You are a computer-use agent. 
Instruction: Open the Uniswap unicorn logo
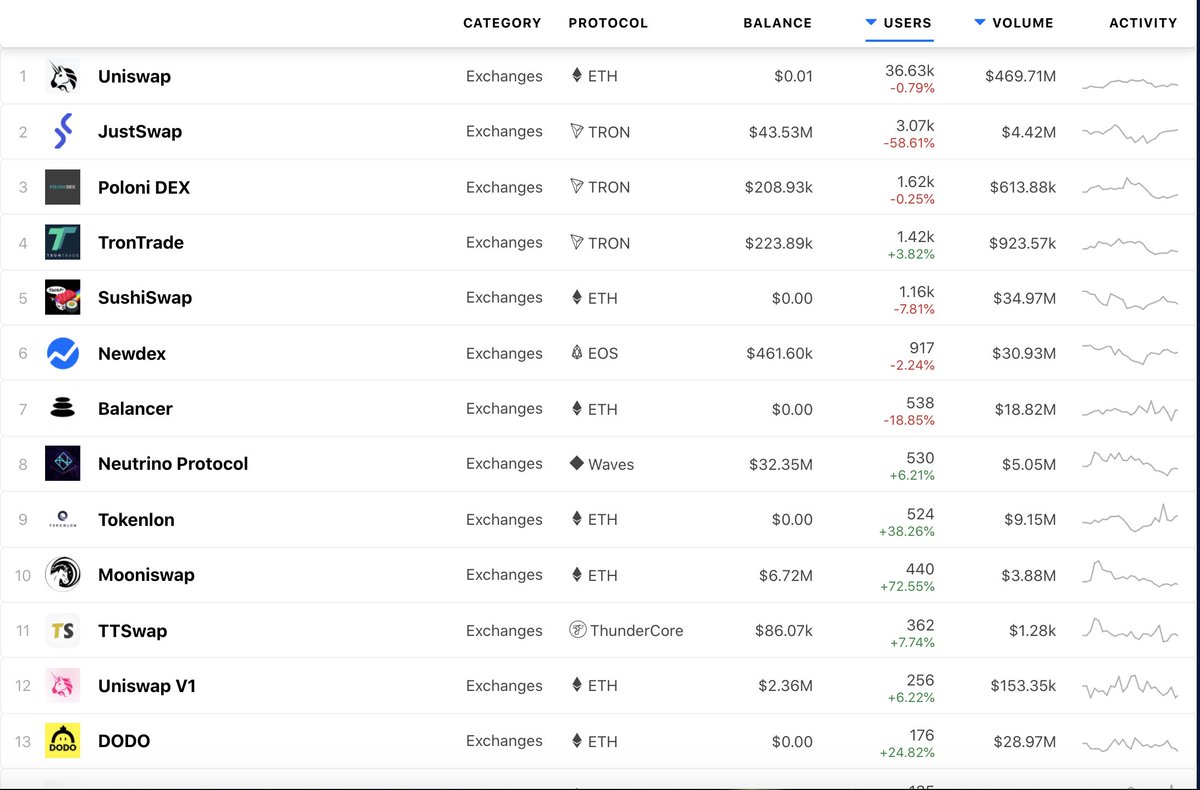[63, 76]
